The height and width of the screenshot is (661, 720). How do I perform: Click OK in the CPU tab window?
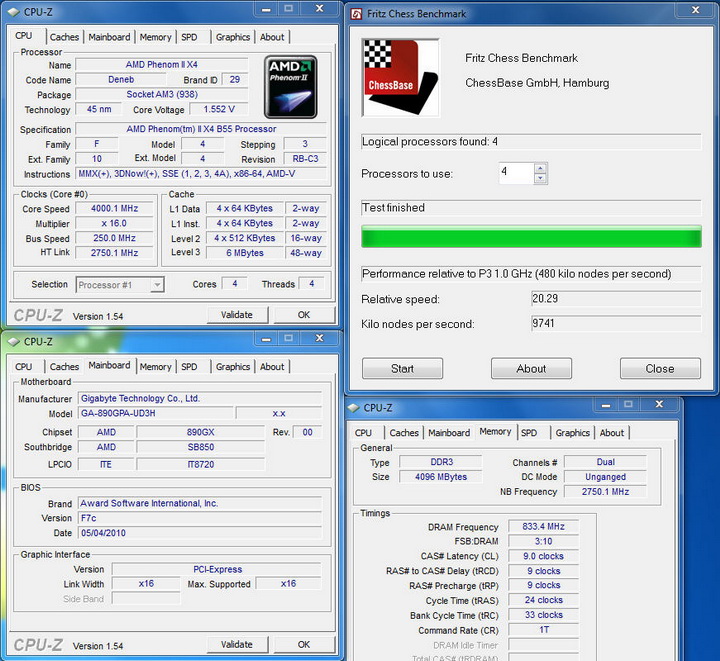(304, 315)
